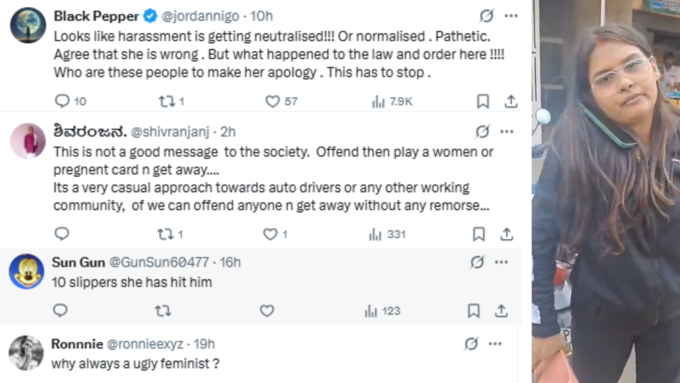Open the woman's photo on the right
The image size is (680, 383).
(606, 191)
